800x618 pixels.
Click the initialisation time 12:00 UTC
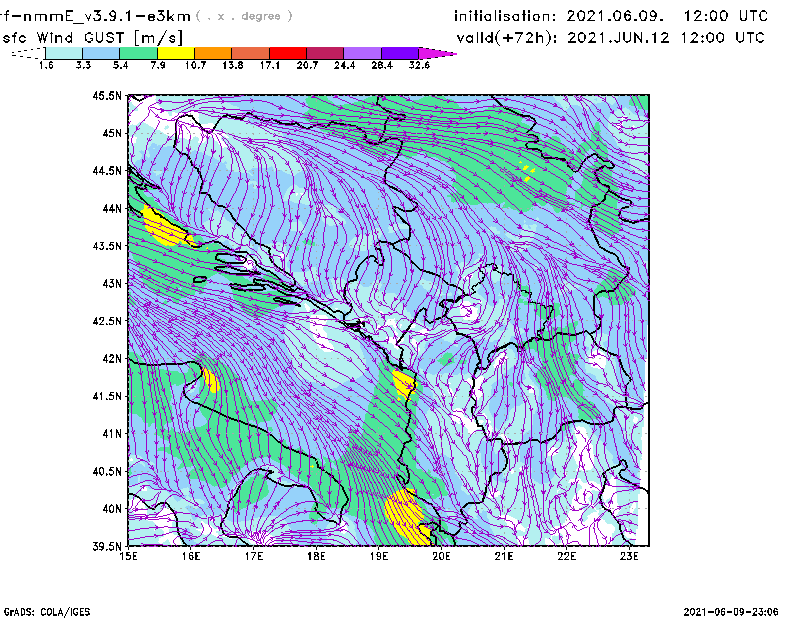pos(726,16)
